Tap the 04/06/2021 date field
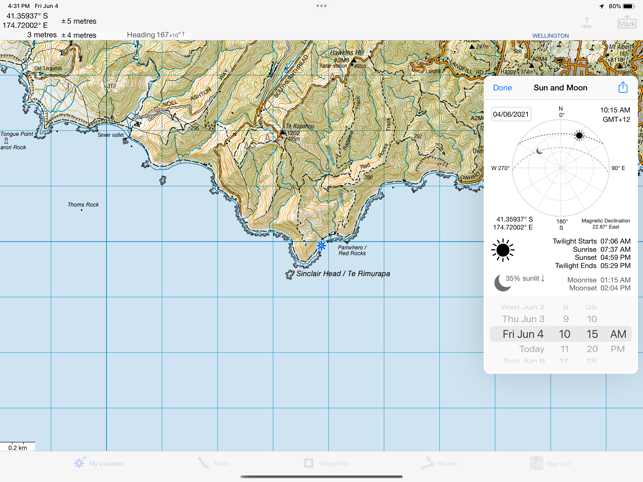The height and width of the screenshot is (482, 643). coord(510,114)
